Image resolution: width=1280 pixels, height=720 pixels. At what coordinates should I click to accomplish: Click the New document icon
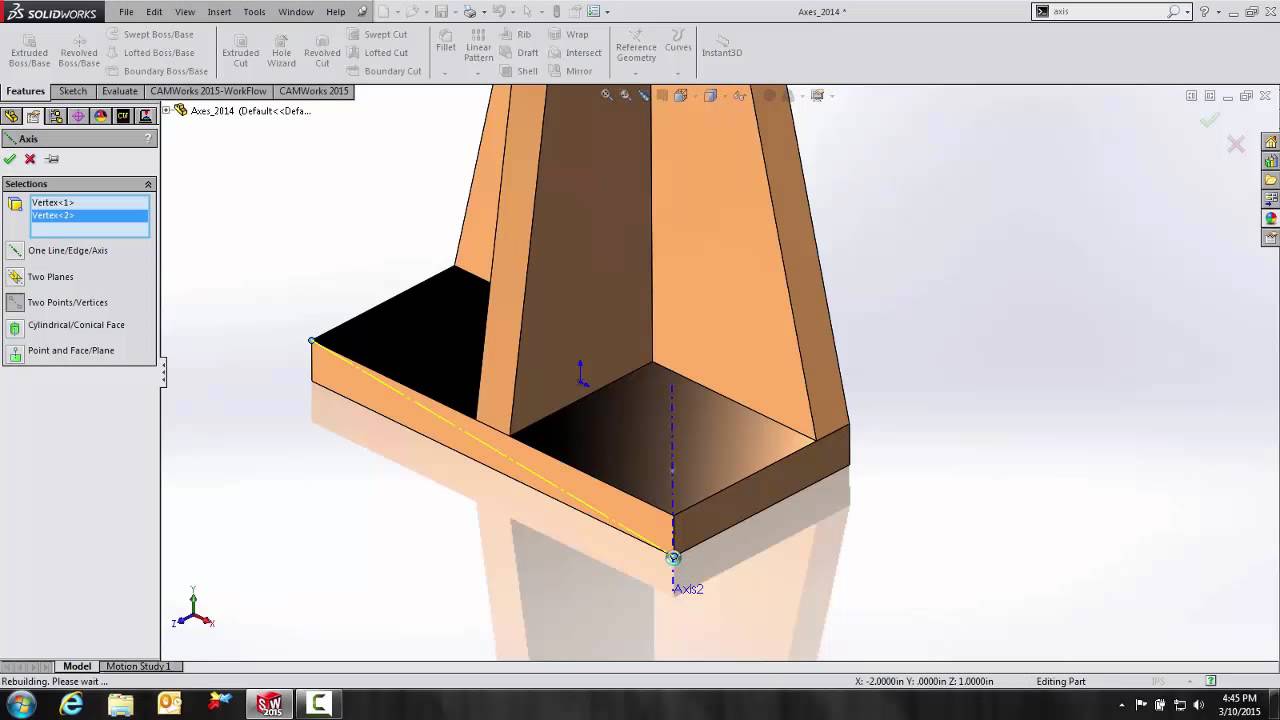coord(383,12)
